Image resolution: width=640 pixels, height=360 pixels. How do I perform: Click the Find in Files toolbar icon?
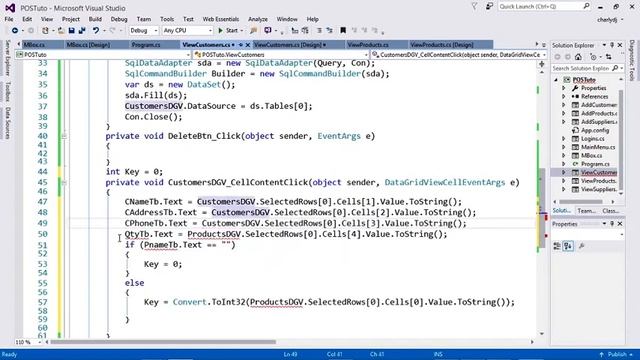click(253, 31)
